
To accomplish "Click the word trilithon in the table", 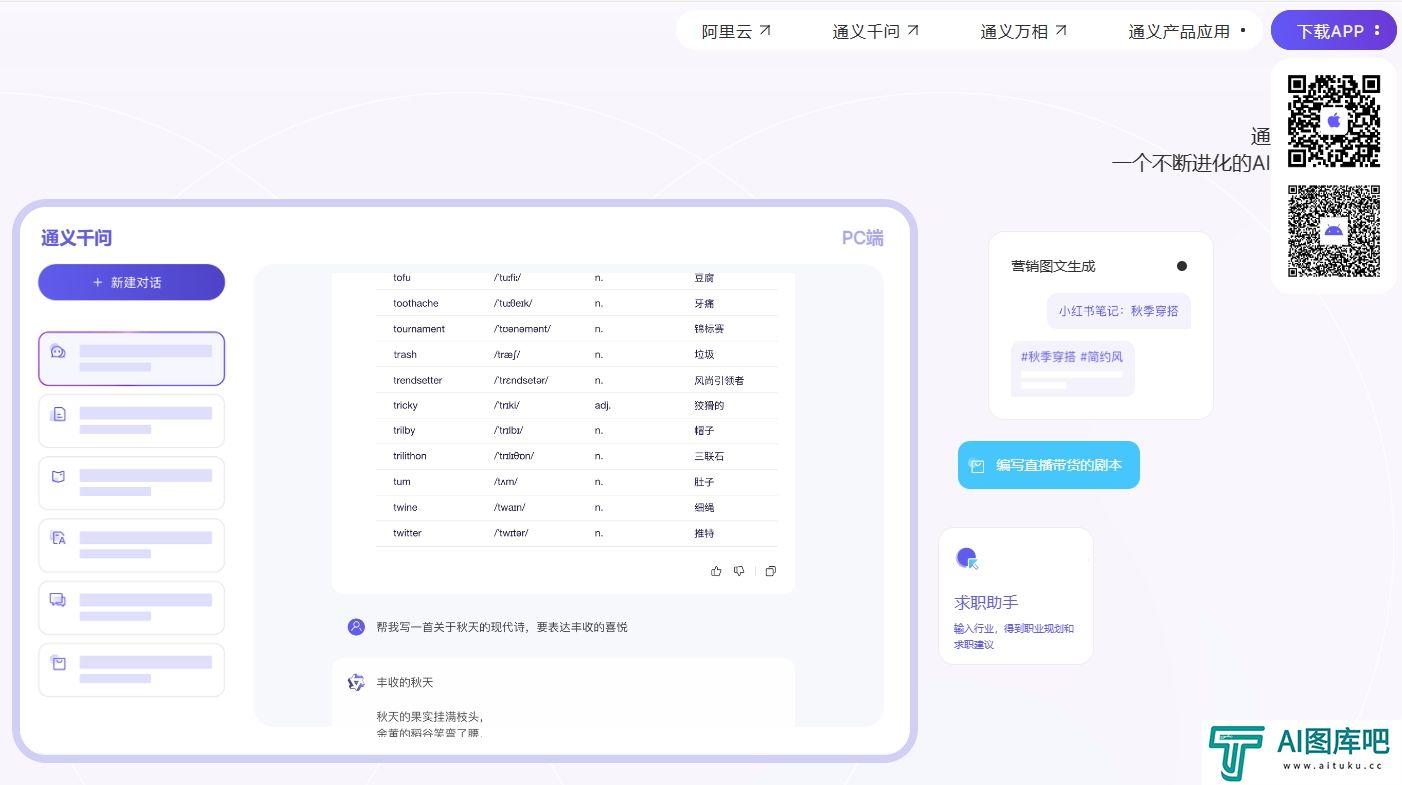I will tap(410, 456).
